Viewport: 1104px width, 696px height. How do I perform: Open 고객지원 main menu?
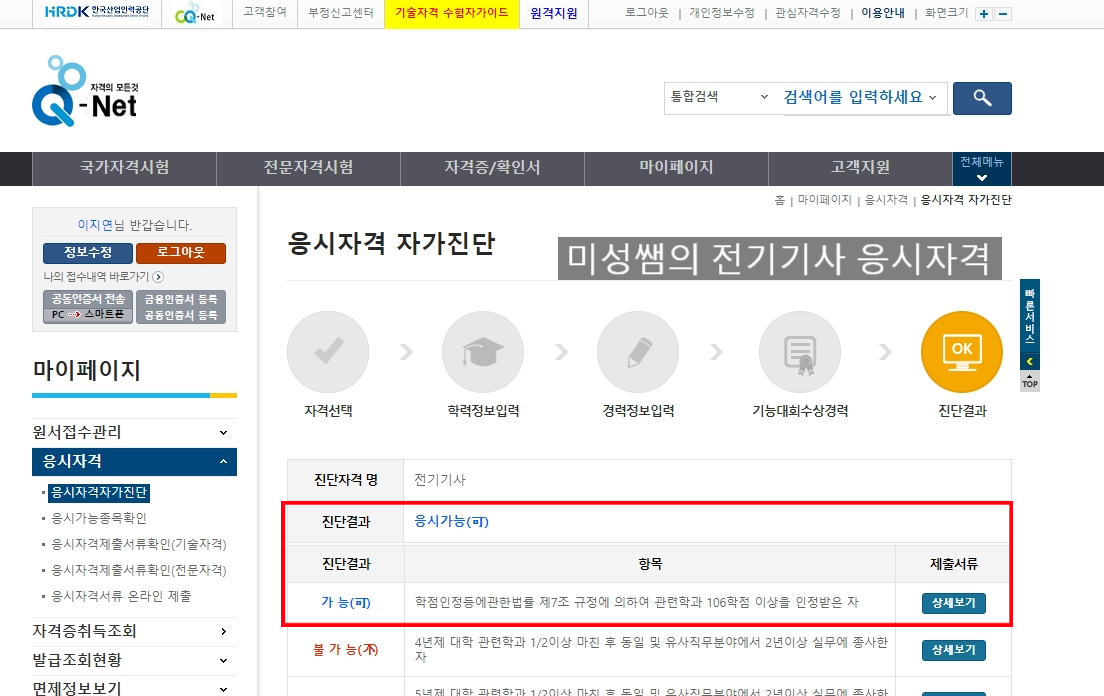tap(860, 167)
